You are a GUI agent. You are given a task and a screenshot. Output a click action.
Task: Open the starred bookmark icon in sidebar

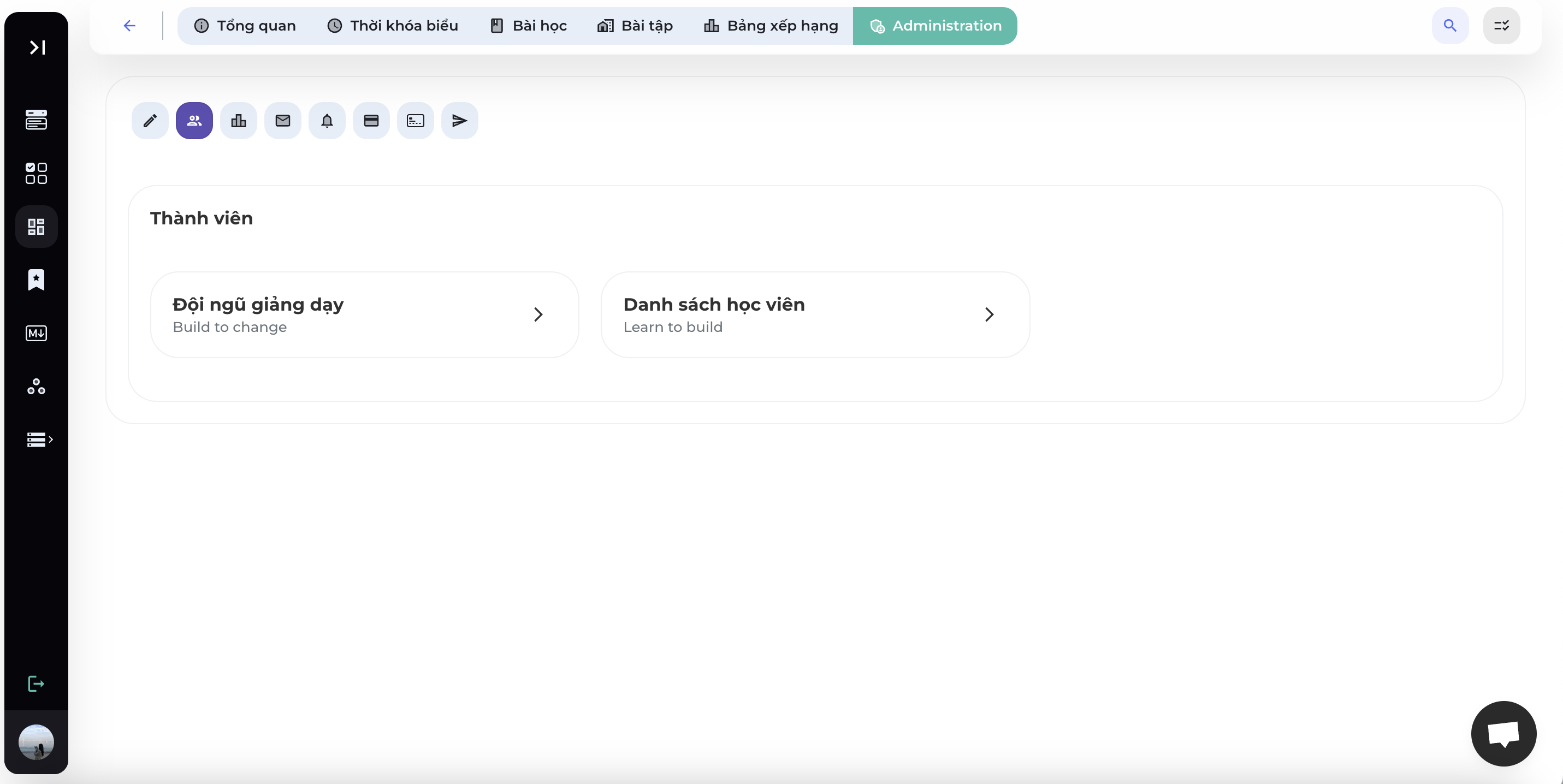click(x=37, y=280)
